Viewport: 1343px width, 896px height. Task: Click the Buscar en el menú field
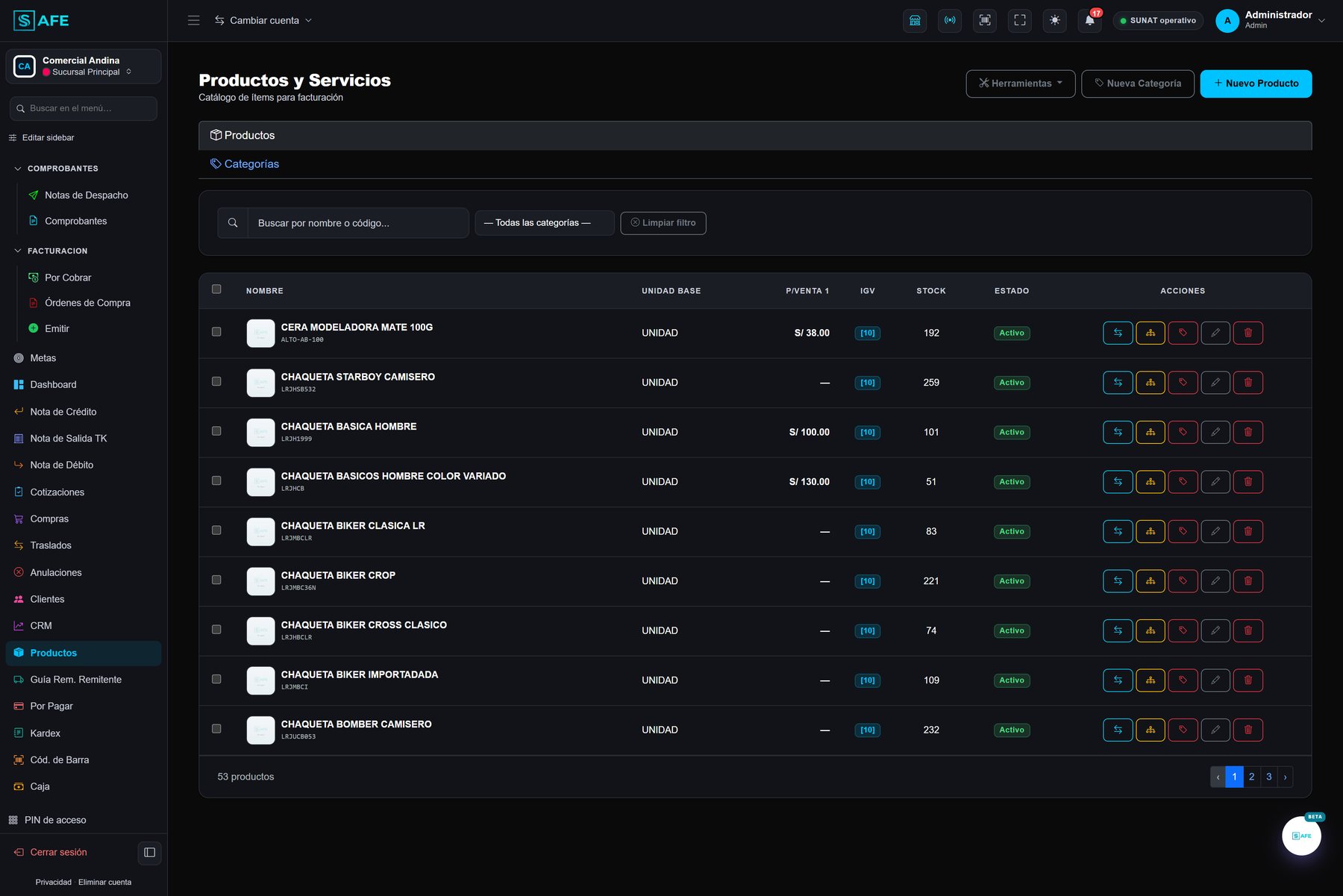[x=84, y=108]
